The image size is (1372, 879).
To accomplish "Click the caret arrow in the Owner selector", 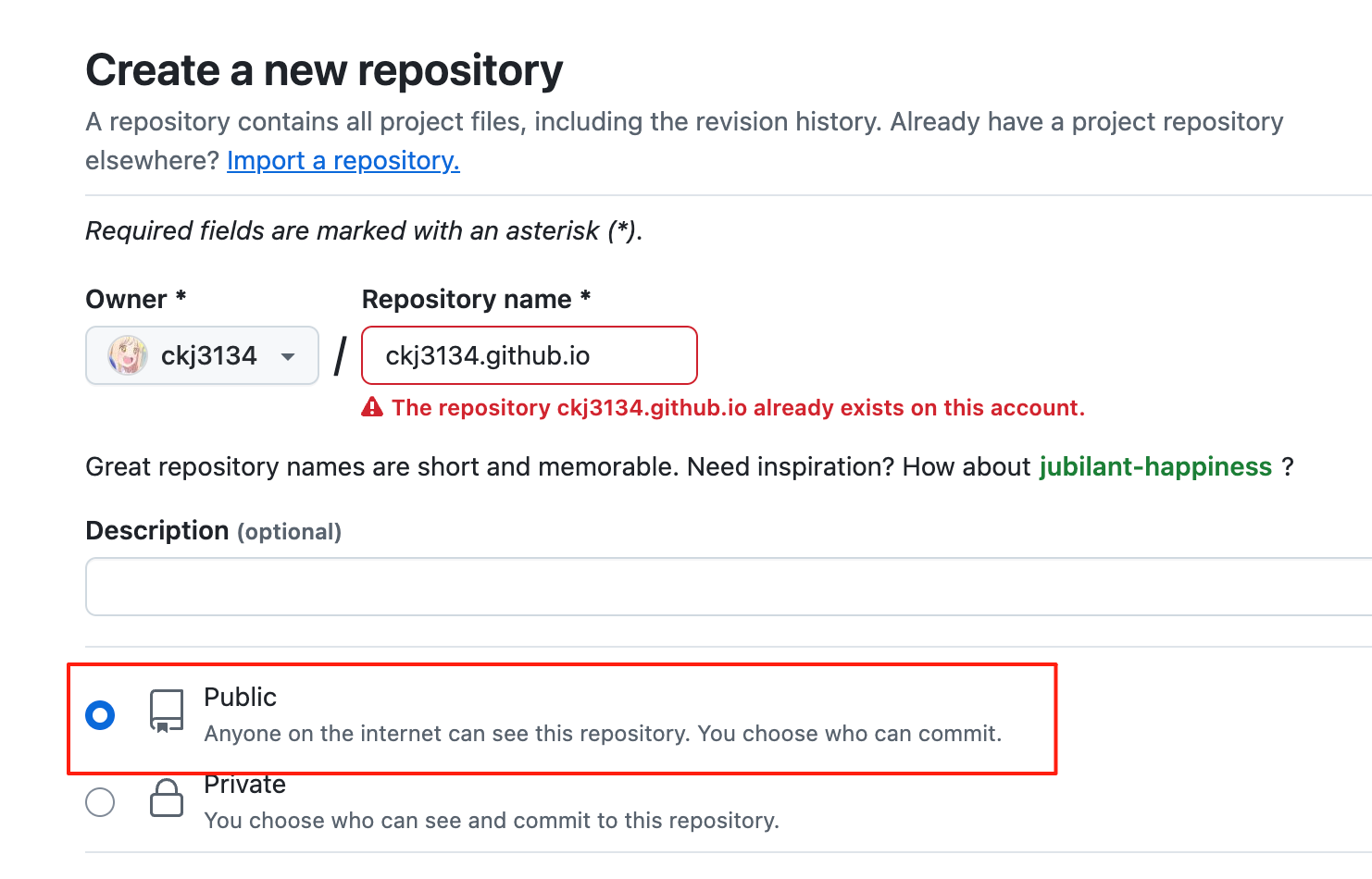I will coord(288,357).
